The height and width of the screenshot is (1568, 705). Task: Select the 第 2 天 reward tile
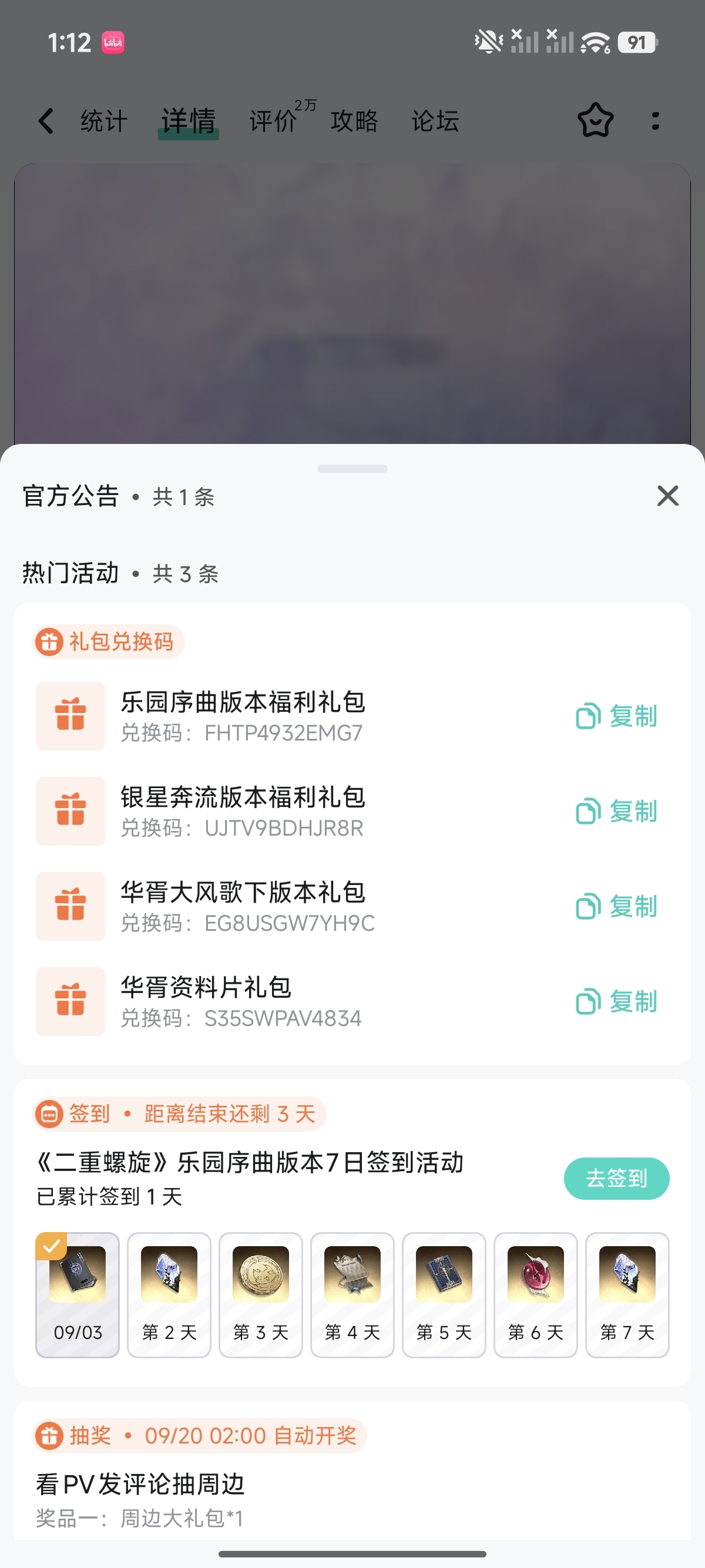[169, 1295]
